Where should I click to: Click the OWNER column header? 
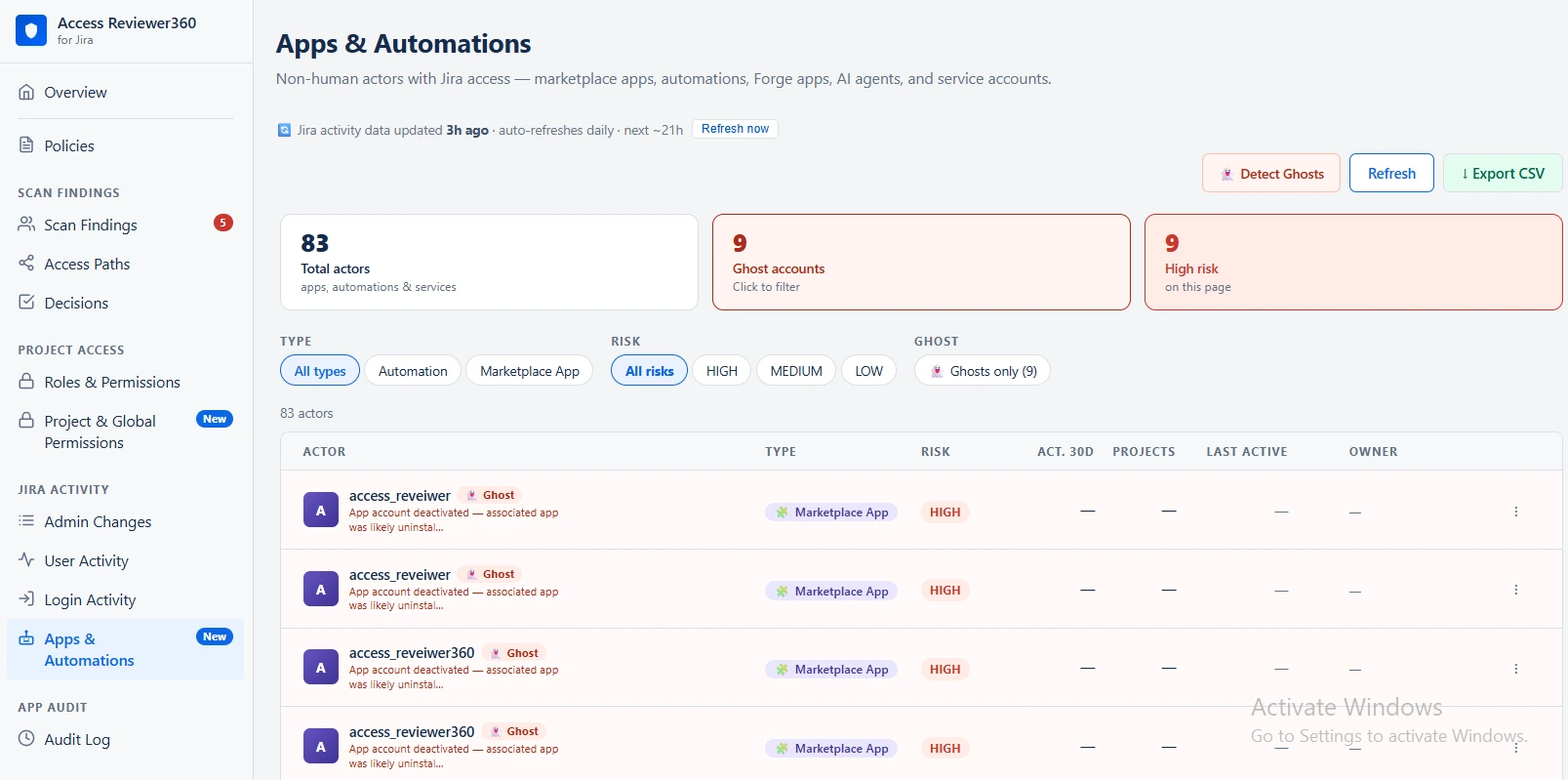click(x=1374, y=451)
